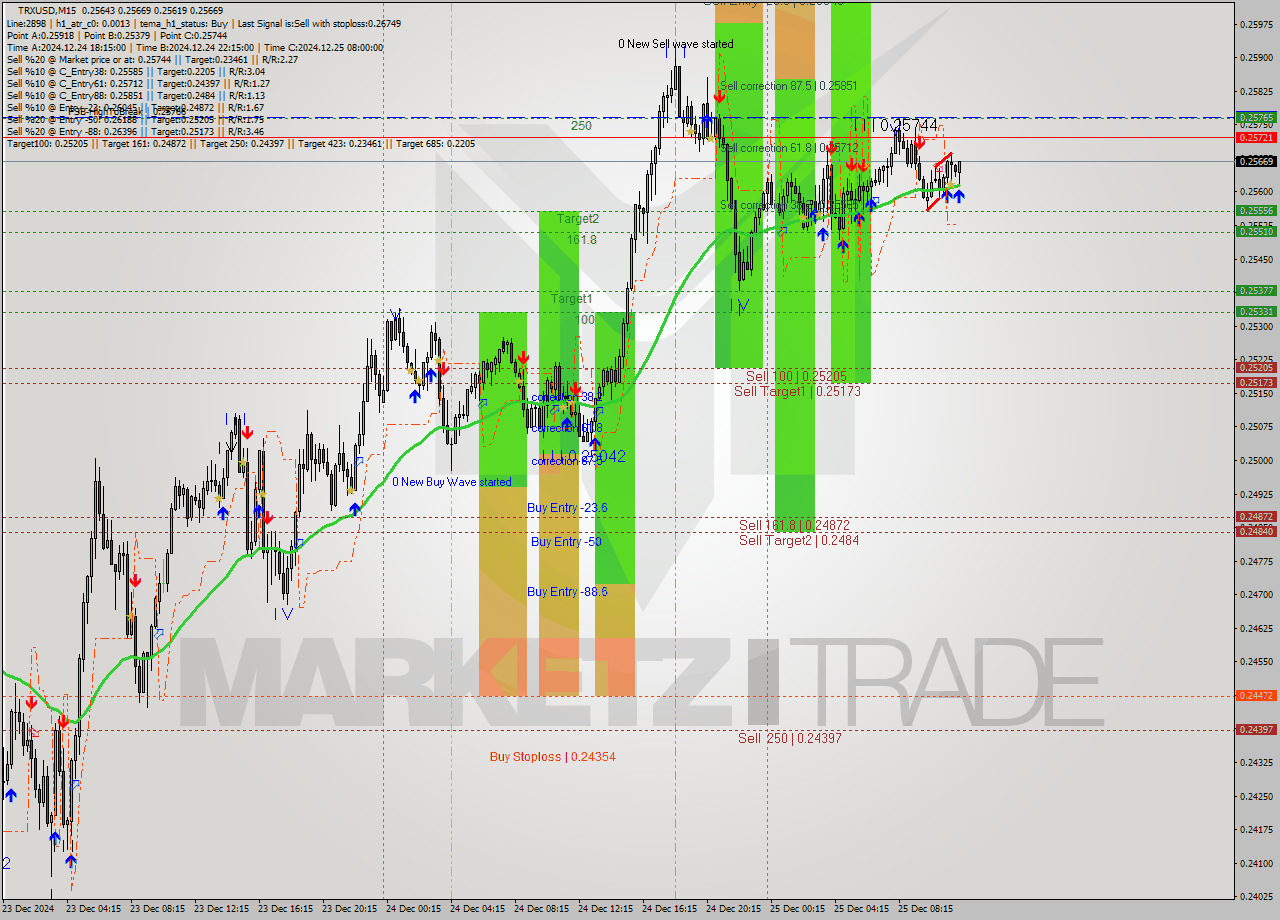Click the green 0.25556 price tag
This screenshot has height=920, width=1280.
[1256, 210]
